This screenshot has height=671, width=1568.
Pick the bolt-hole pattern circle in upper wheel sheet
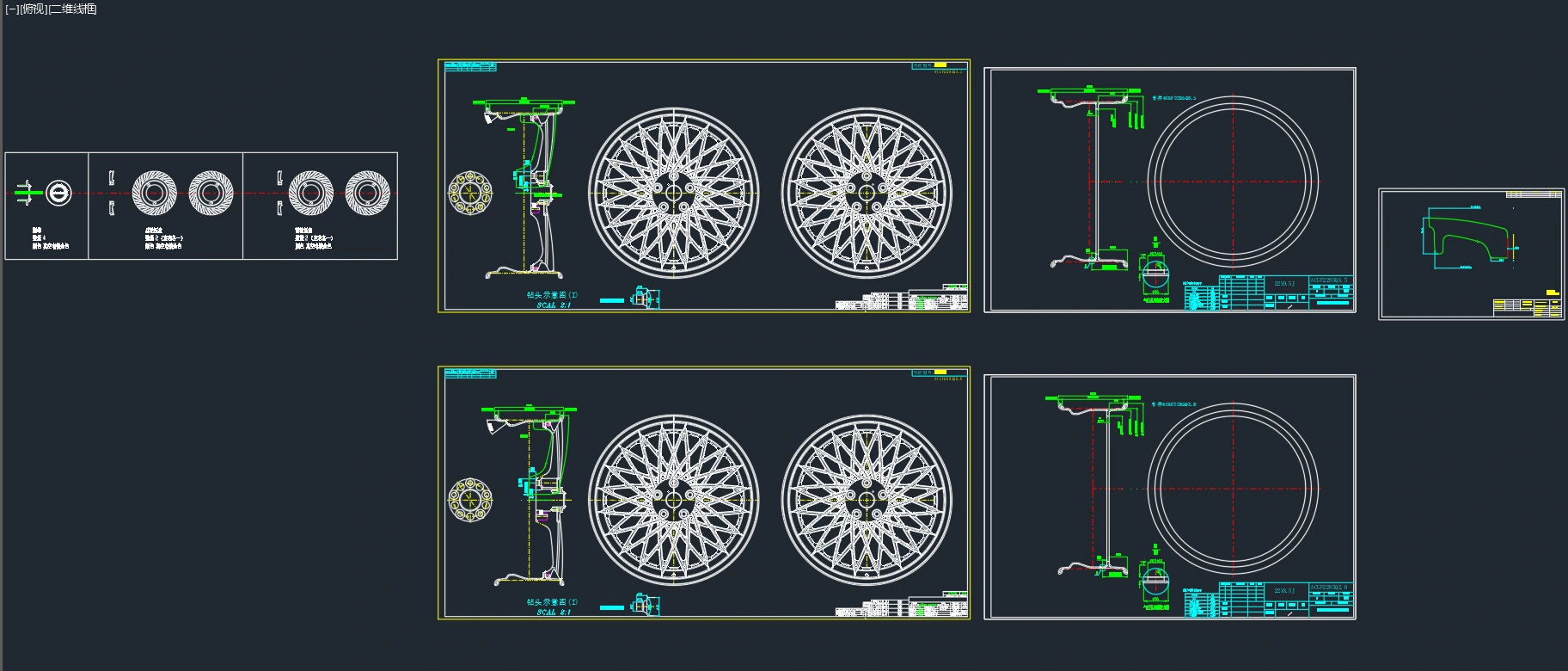point(470,192)
